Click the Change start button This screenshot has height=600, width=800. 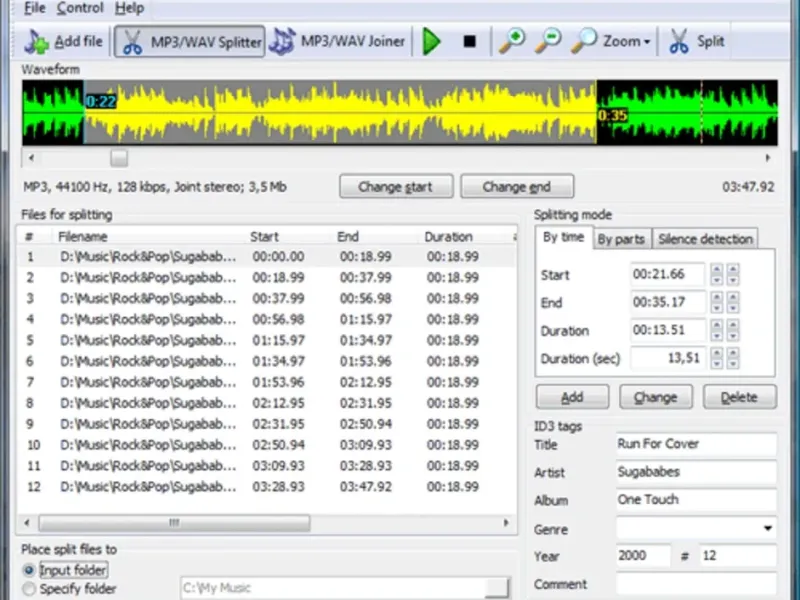click(396, 187)
